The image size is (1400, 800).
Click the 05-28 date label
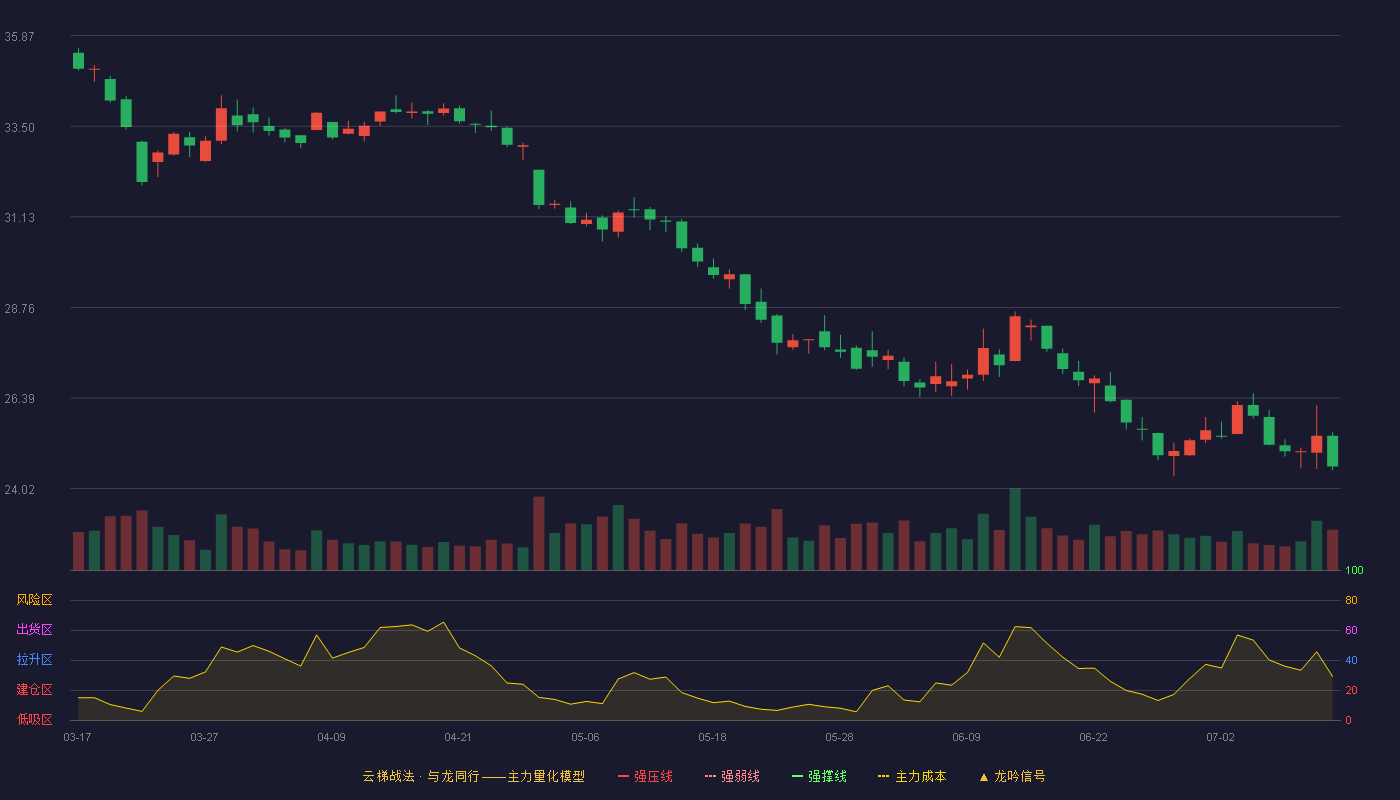pos(839,737)
